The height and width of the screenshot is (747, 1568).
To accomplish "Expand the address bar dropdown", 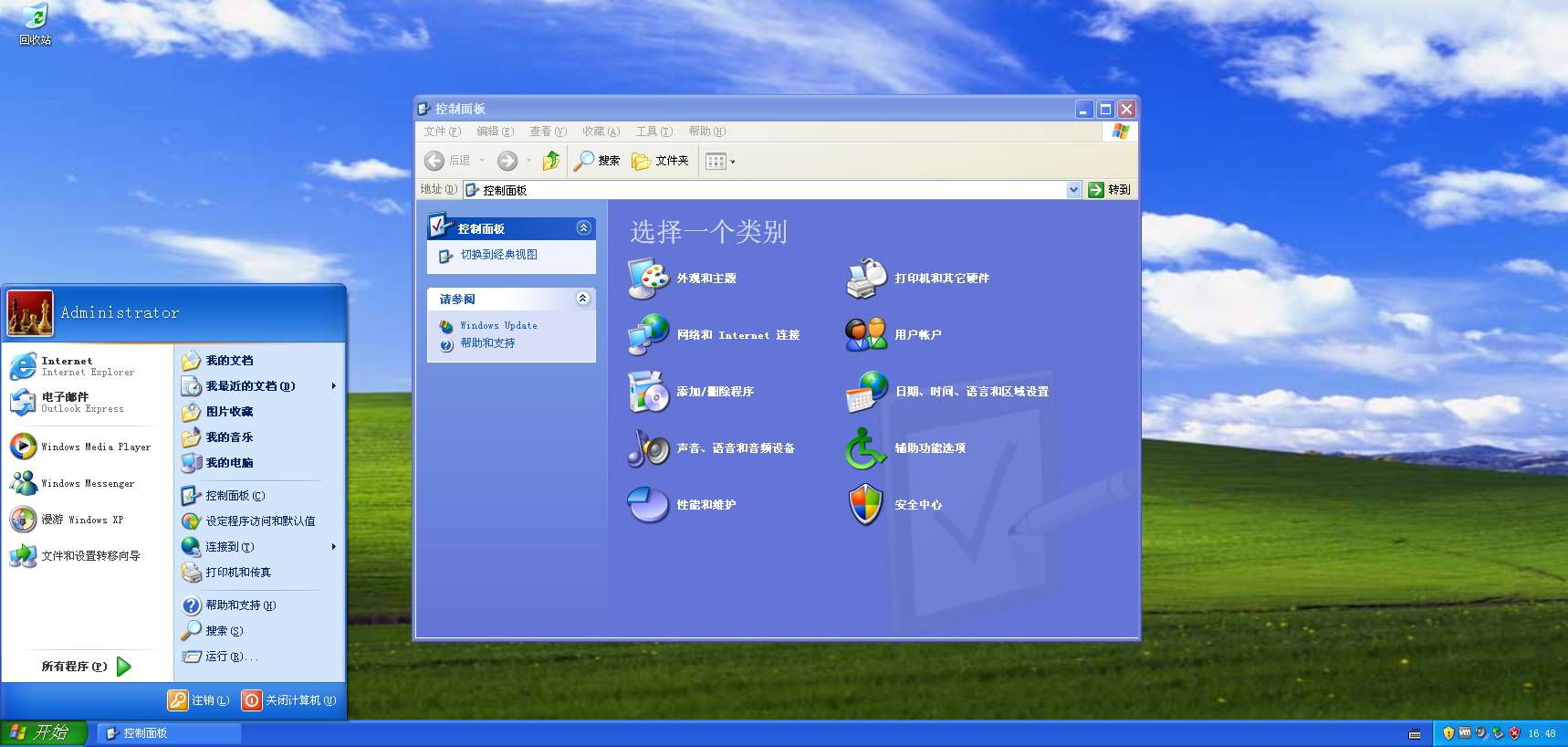I will (x=1073, y=190).
